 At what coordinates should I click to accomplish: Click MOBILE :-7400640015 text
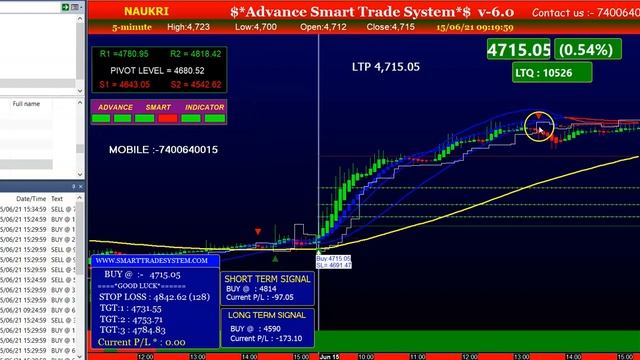(x=163, y=150)
